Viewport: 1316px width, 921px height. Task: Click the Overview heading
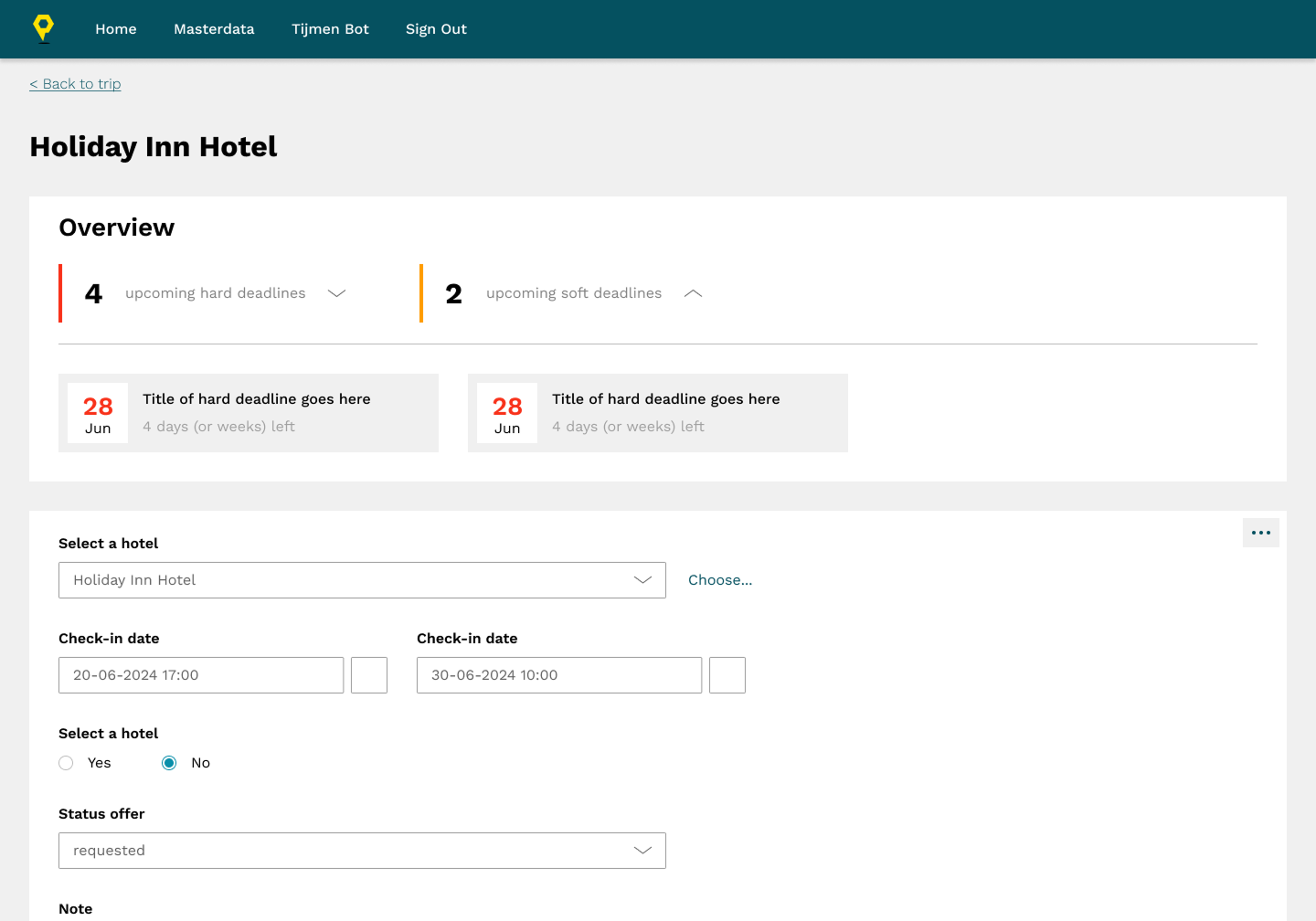pos(117,228)
